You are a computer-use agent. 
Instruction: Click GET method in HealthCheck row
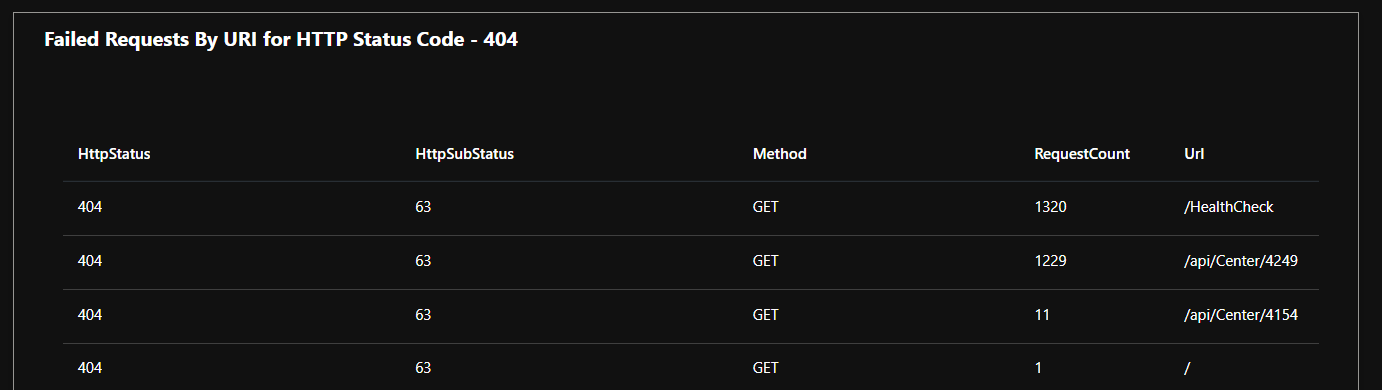(765, 207)
